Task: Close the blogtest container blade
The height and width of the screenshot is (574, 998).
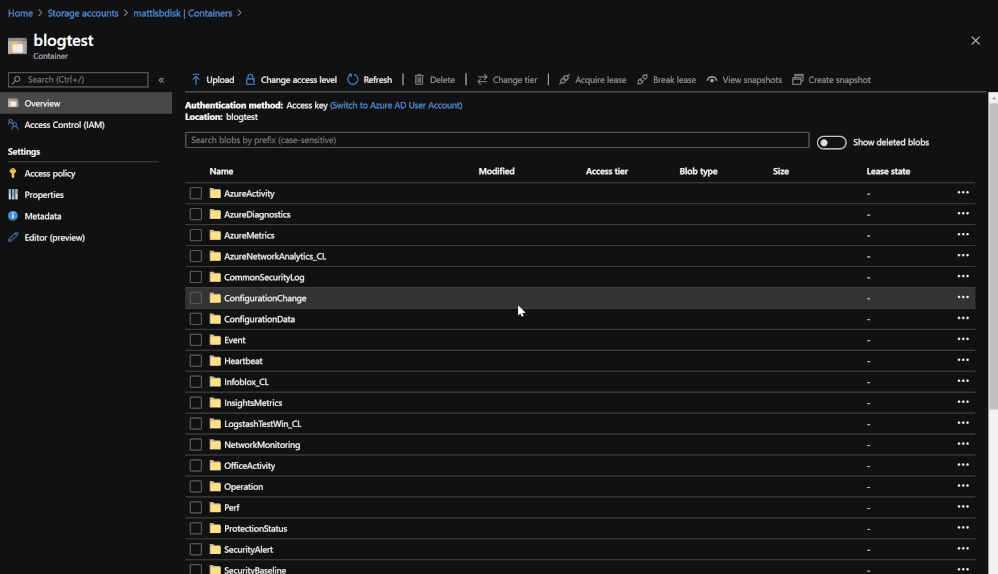Action: pos(975,41)
